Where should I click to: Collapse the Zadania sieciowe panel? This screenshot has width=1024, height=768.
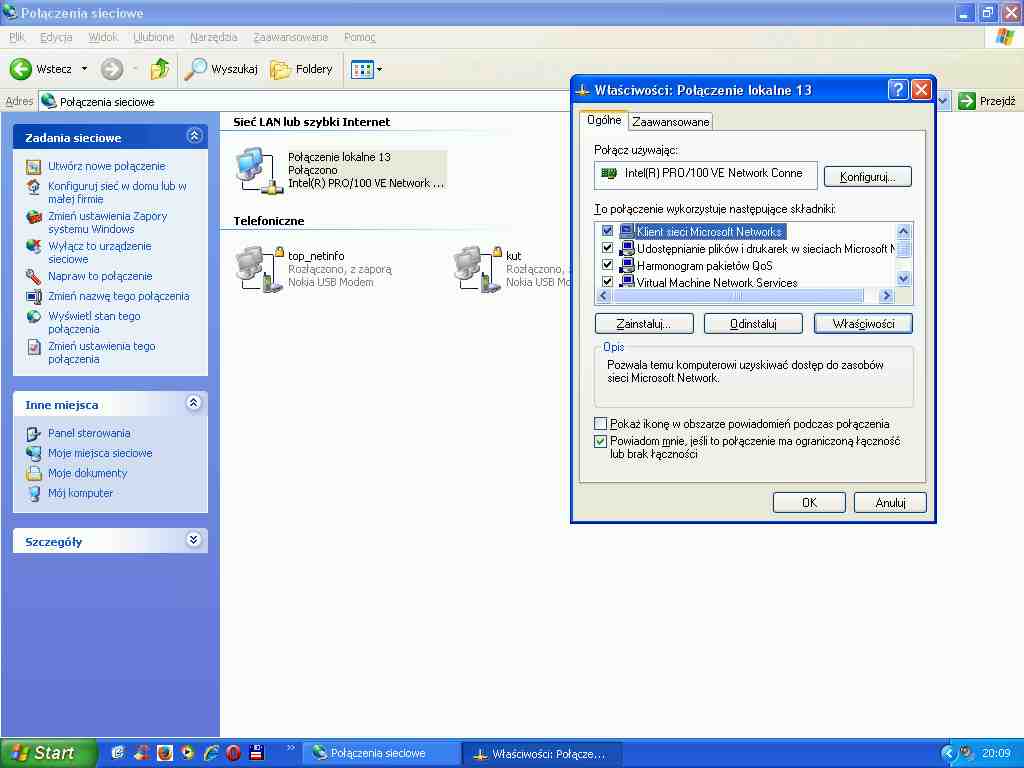pos(194,136)
